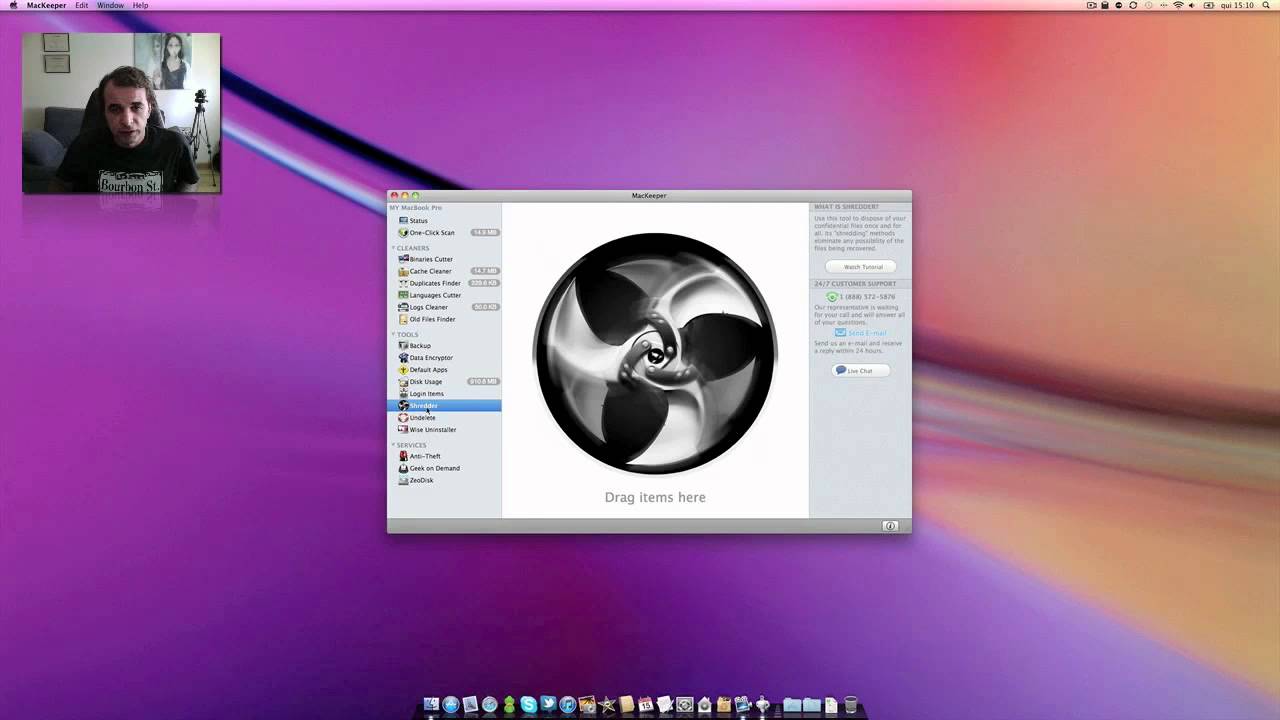Viewport: 1280px width, 720px height.
Task: Click the 'Drag items here' label
Action: [655, 497]
